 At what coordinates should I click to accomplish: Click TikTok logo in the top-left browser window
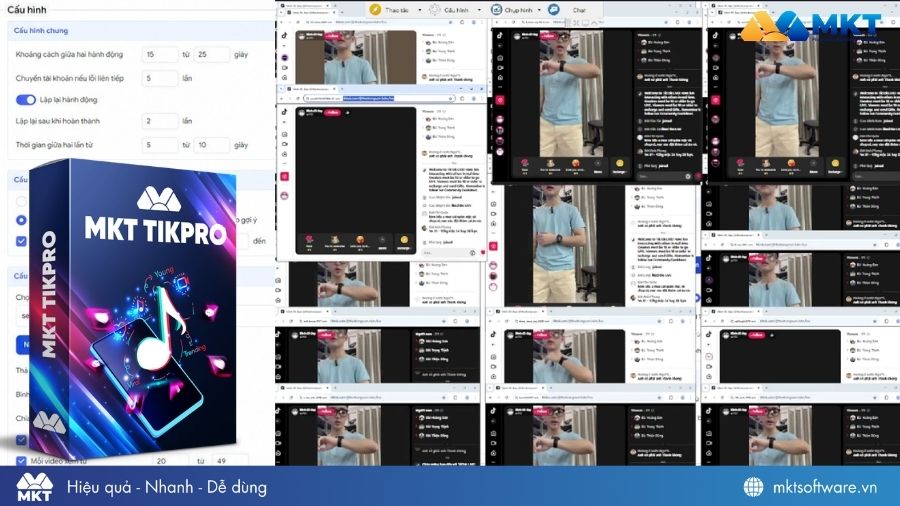pyautogui.click(x=285, y=36)
